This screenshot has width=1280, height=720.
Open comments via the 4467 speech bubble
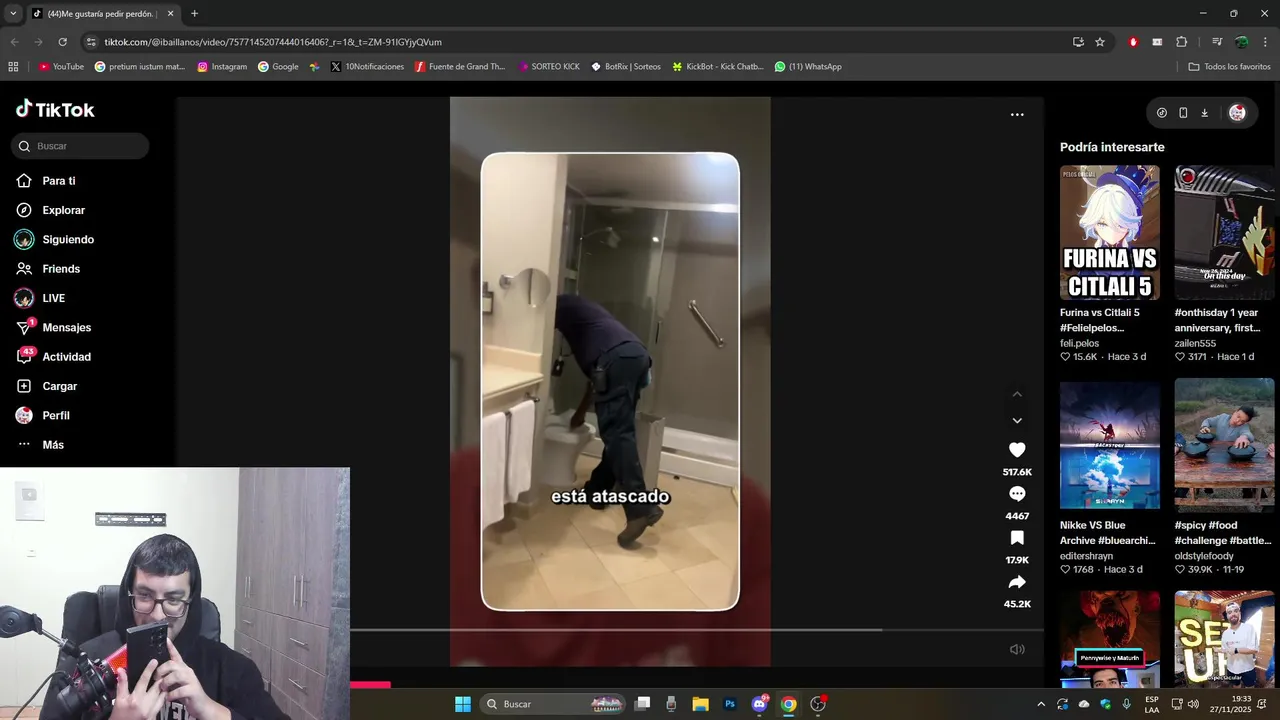pyautogui.click(x=1017, y=494)
